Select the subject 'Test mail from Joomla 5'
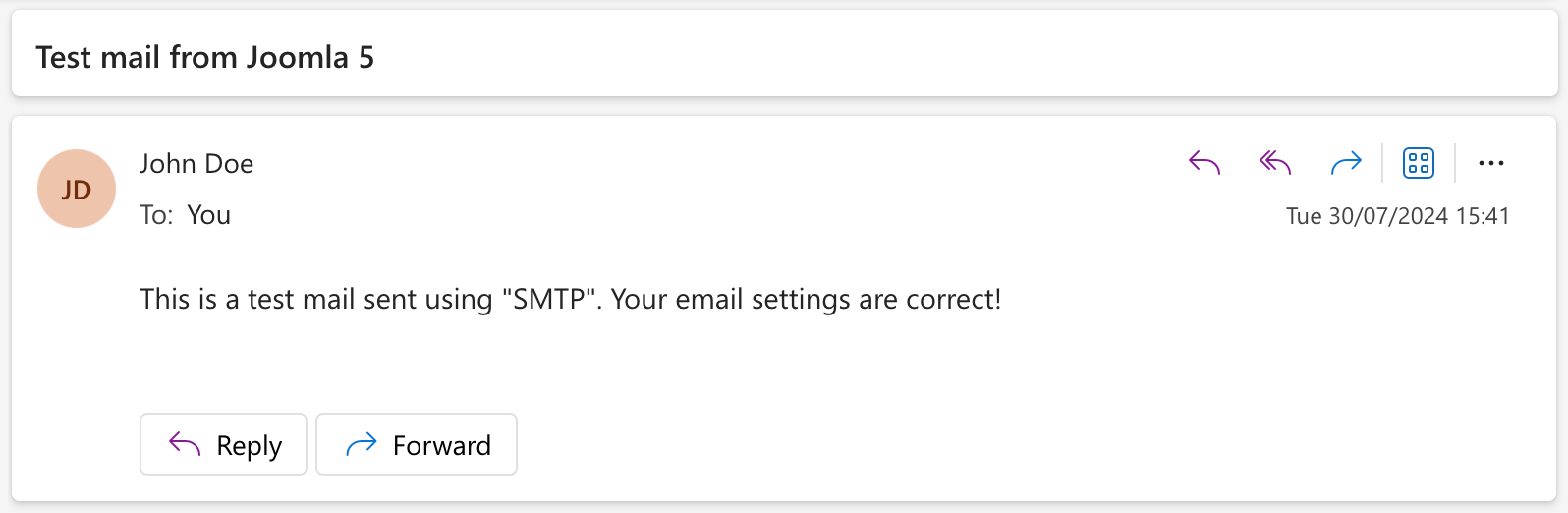 coord(205,57)
